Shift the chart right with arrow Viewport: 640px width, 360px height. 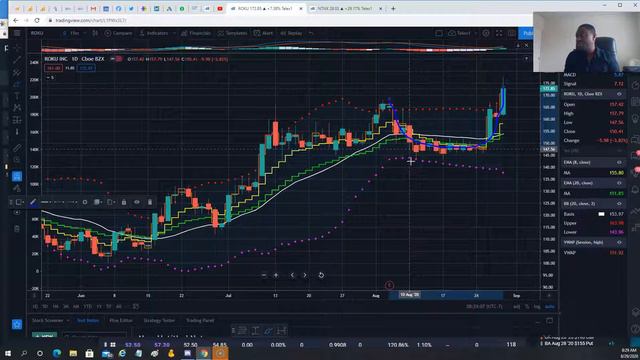tap(305, 275)
